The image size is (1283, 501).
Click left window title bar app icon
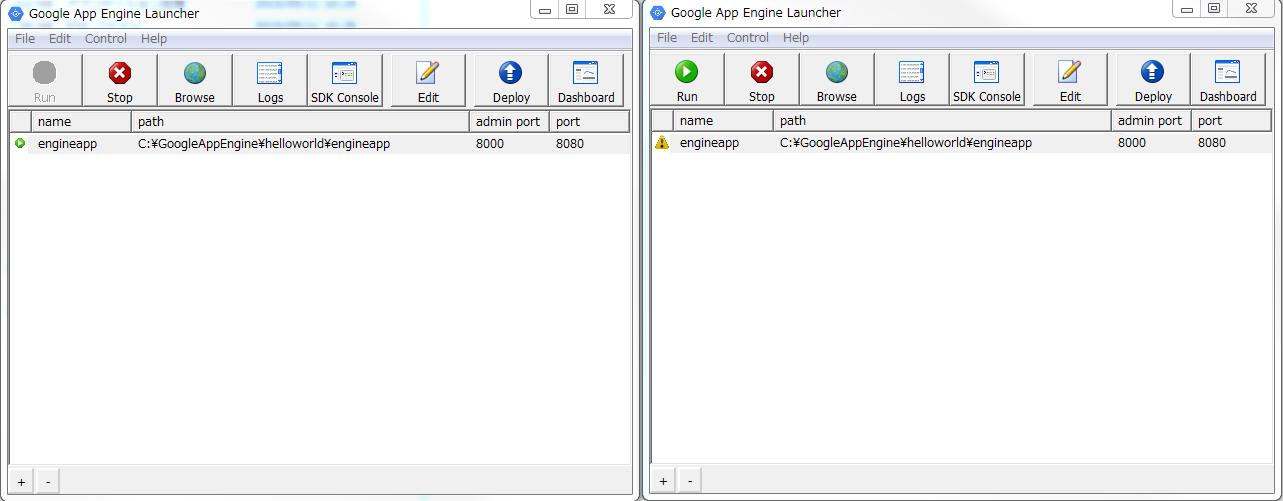(x=15, y=13)
